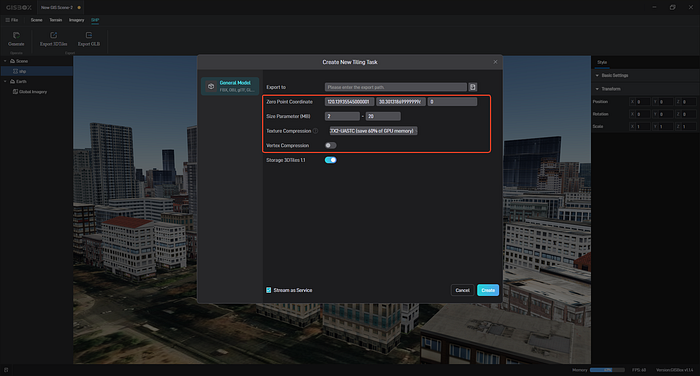
Task: Switch to the Imagery ribbon tab
Action: (76, 20)
